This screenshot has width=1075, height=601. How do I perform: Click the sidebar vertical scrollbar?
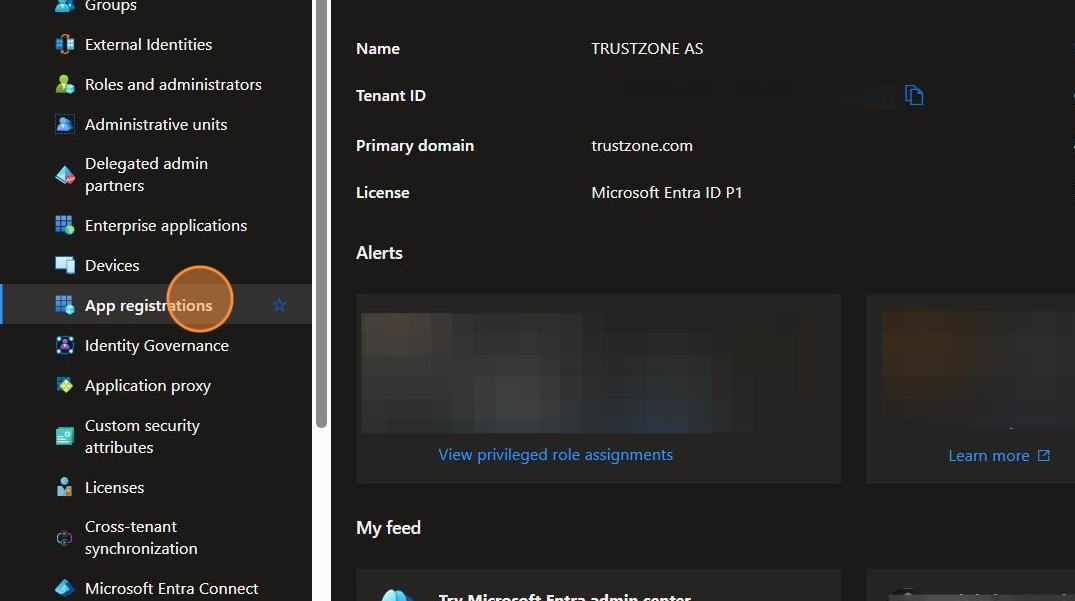pyautogui.click(x=321, y=212)
